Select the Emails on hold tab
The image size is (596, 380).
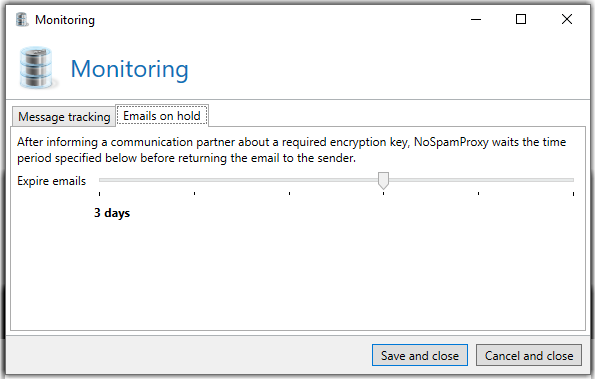162,116
